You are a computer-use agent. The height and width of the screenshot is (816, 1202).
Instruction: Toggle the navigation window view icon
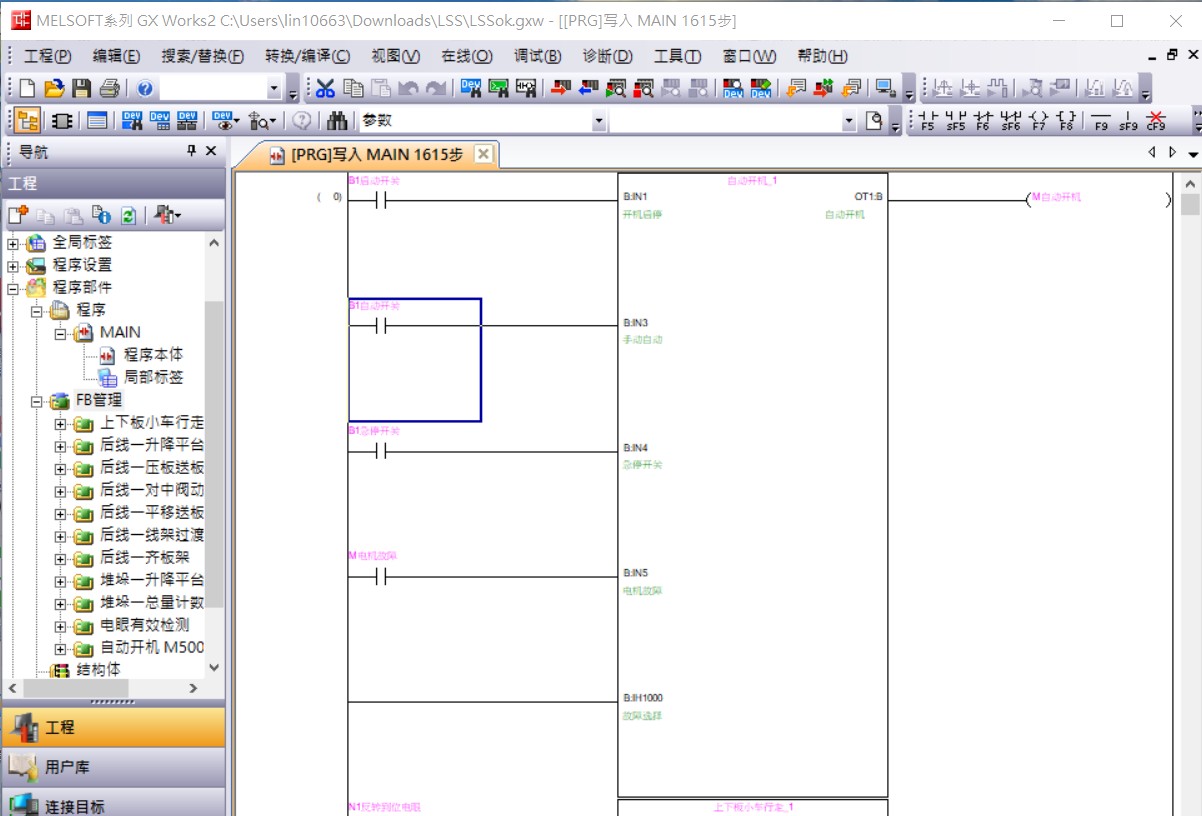[27, 121]
